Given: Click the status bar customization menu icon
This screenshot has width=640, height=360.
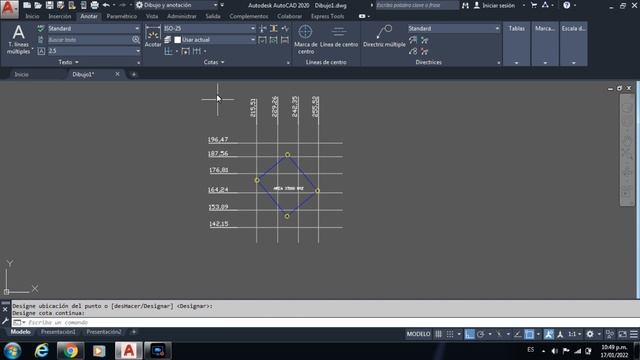Looking at the screenshot, I should [x=634, y=334].
